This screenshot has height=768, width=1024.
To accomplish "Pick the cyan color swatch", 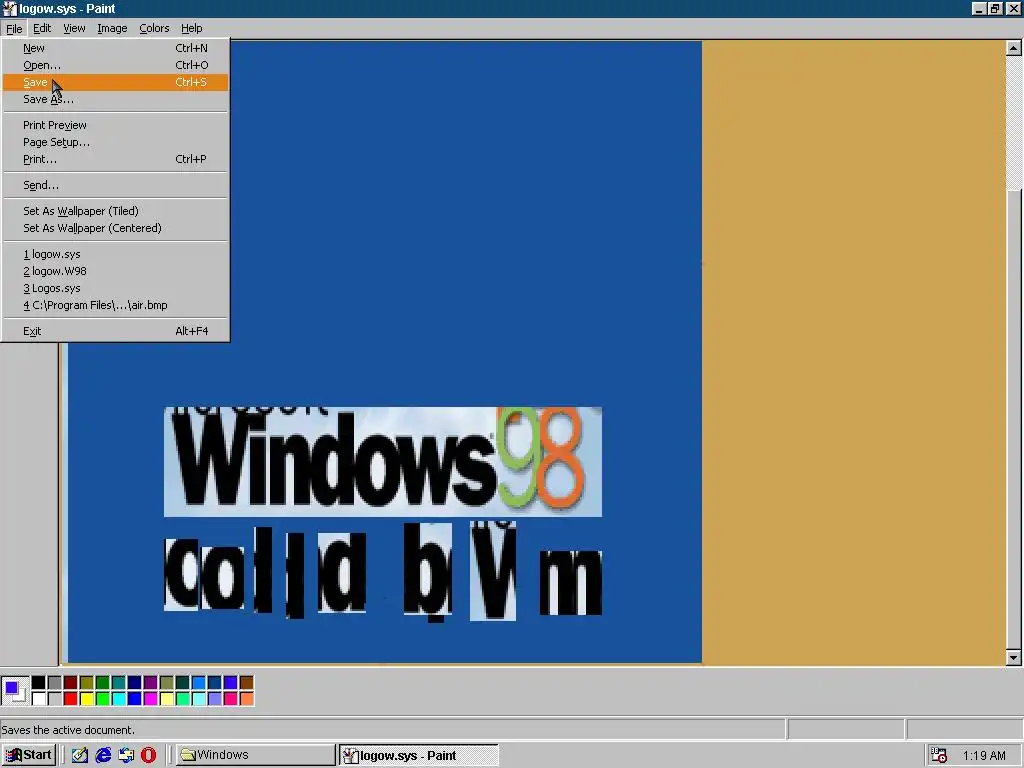I will [118, 699].
